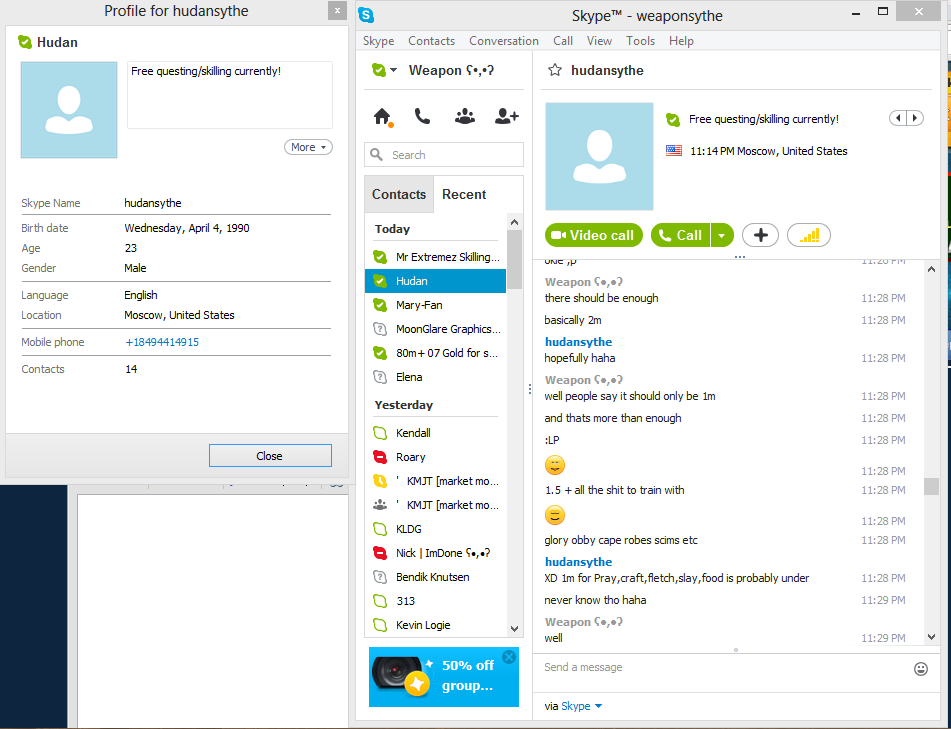951x729 pixels.
Task: Open KMJT contact with away status icon
Action: point(435,481)
